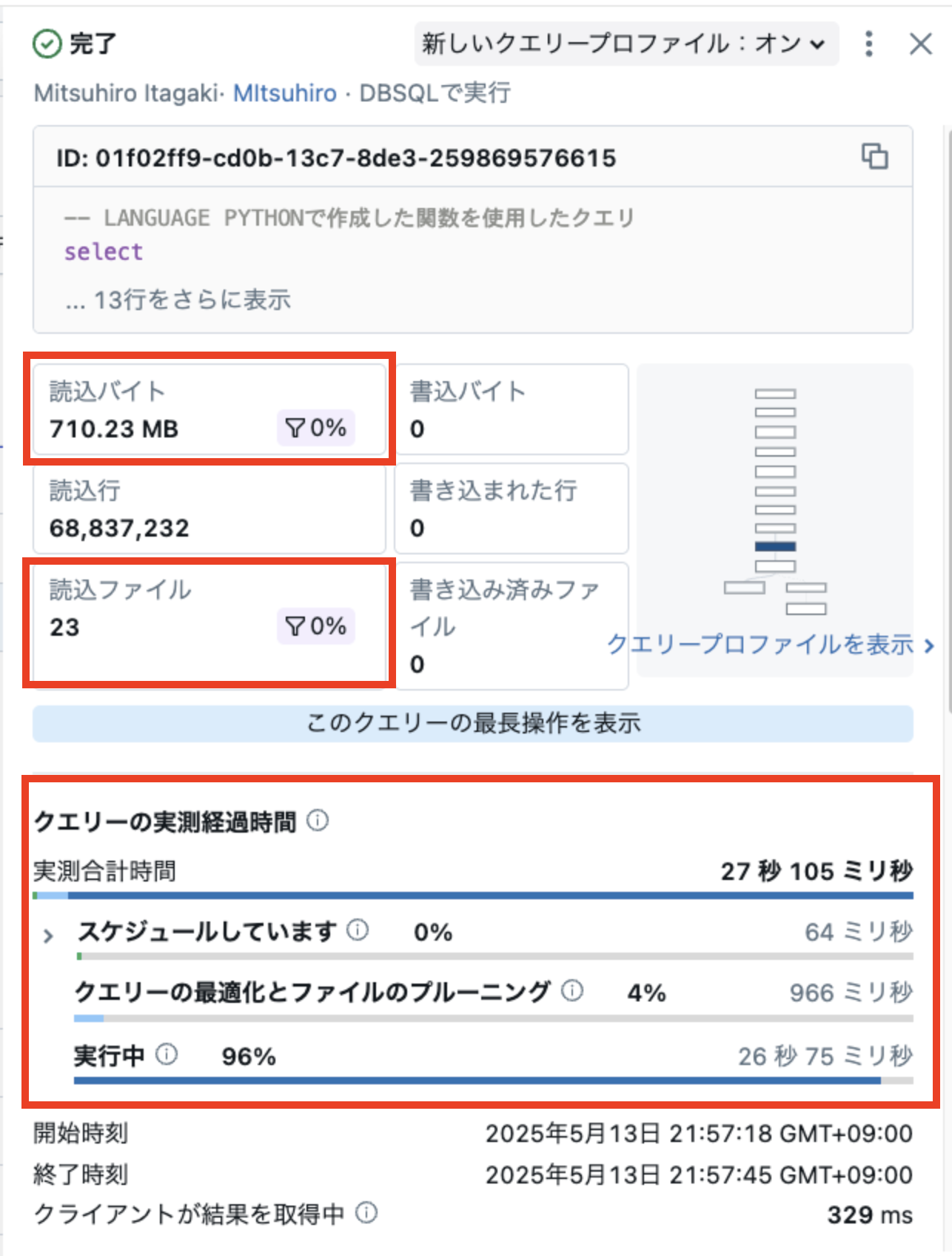Click the 実測合計時間 progress bar

coord(474,896)
